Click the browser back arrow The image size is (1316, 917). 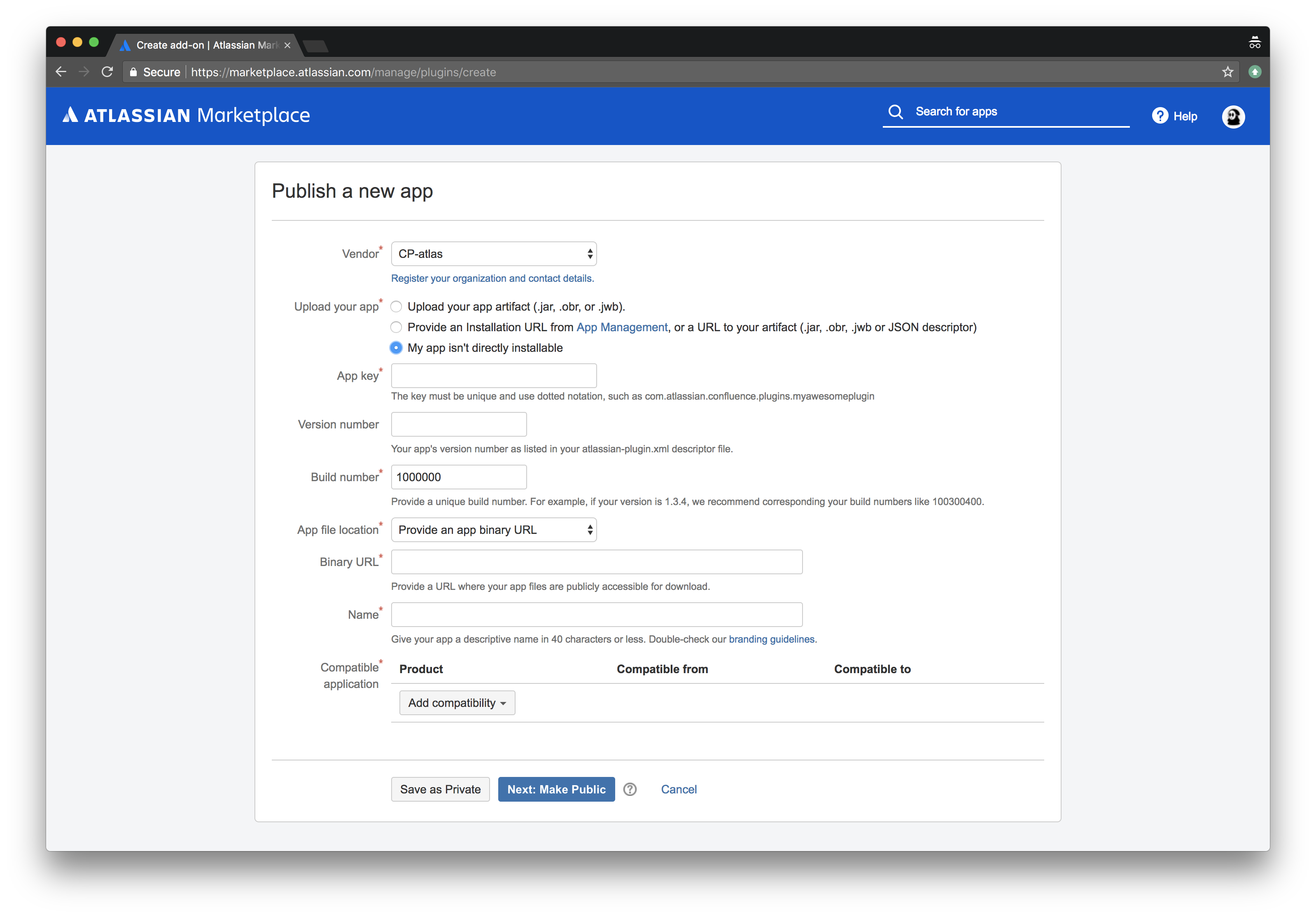tap(61, 72)
